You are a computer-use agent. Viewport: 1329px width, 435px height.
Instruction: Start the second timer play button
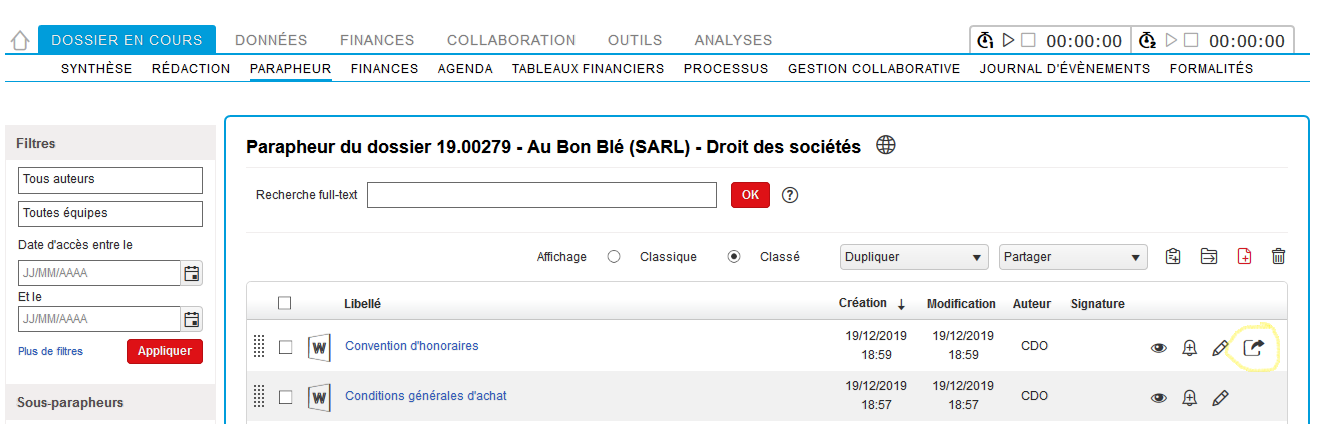[1172, 40]
